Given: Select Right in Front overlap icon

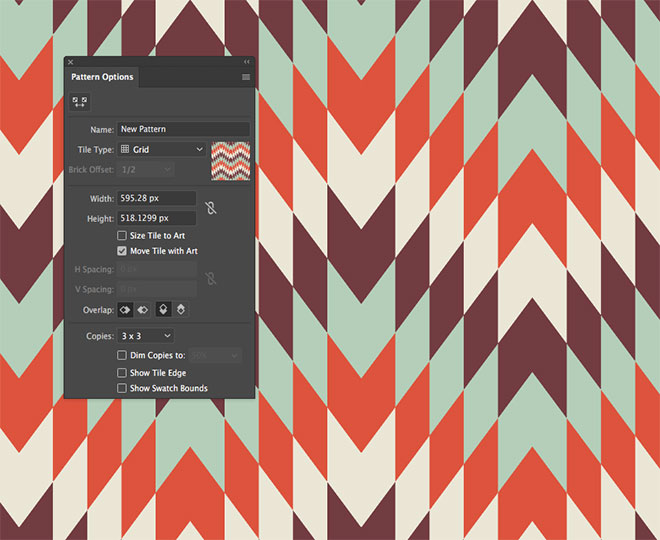Looking at the screenshot, I should tap(143, 310).
